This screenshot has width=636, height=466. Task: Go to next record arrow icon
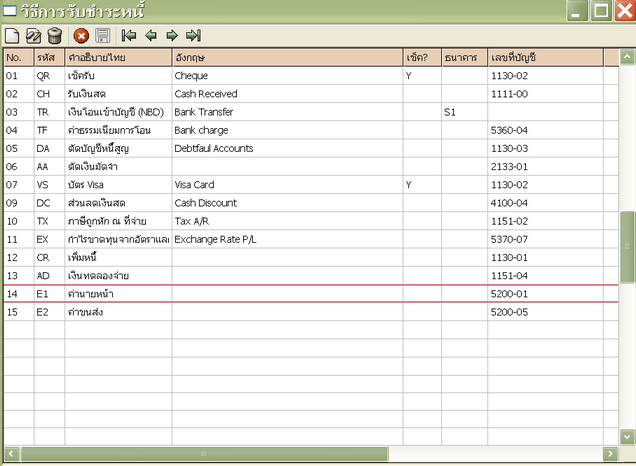(x=171, y=36)
